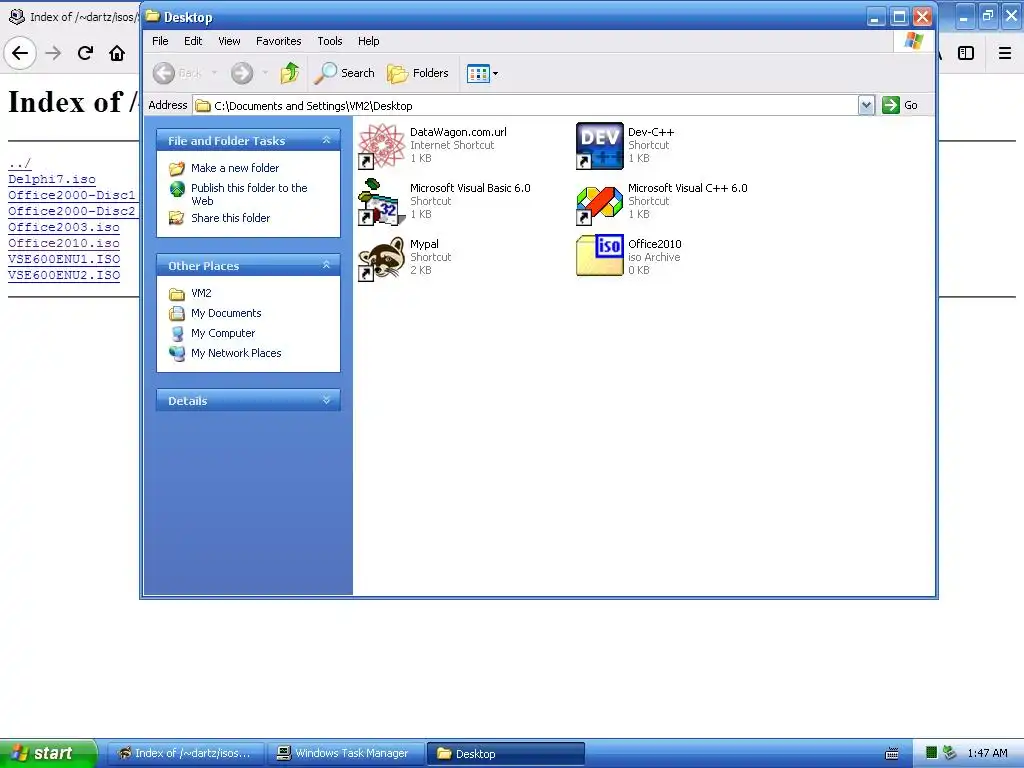
Task: Open the VSE600ENU1.ISO link
Action: tap(64, 259)
